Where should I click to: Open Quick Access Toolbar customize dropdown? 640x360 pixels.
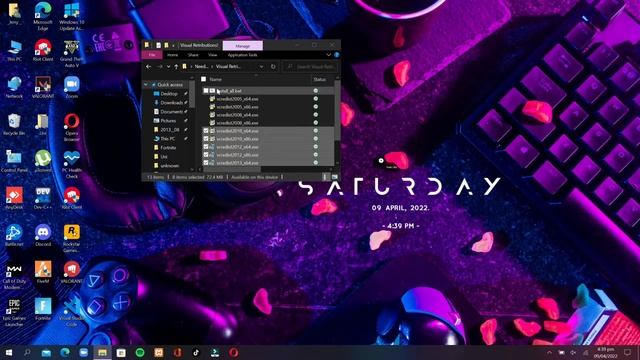(x=173, y=45)
